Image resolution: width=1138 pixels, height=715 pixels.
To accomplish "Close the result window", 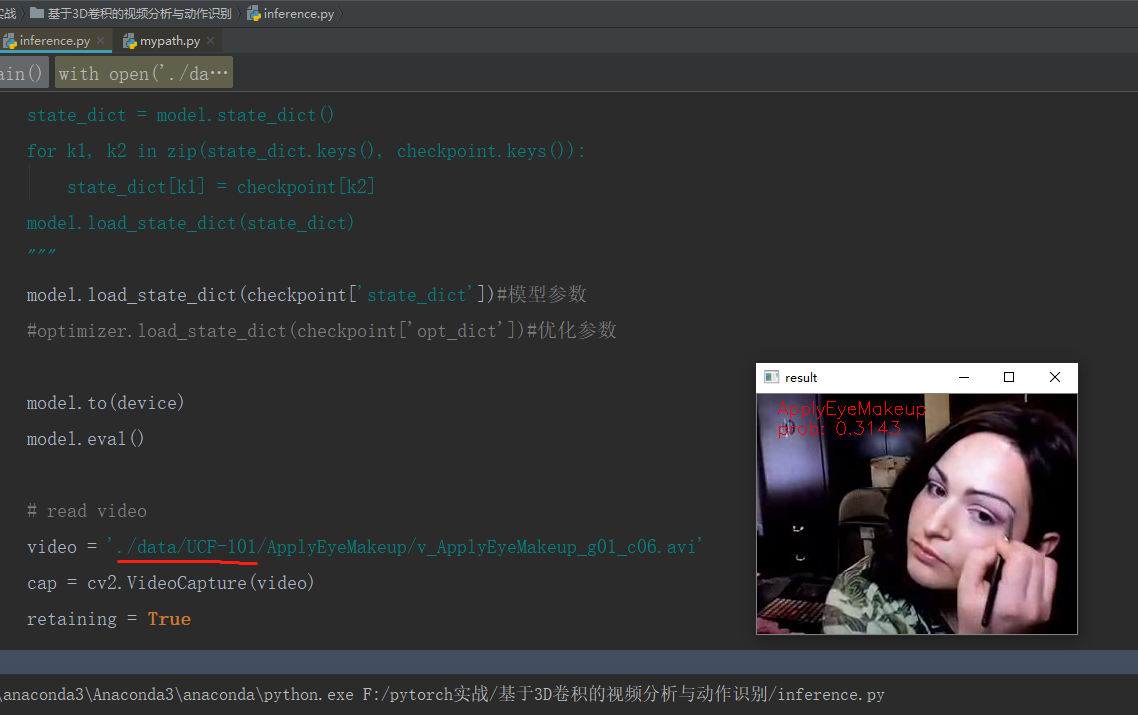I will pos(1055,377).
